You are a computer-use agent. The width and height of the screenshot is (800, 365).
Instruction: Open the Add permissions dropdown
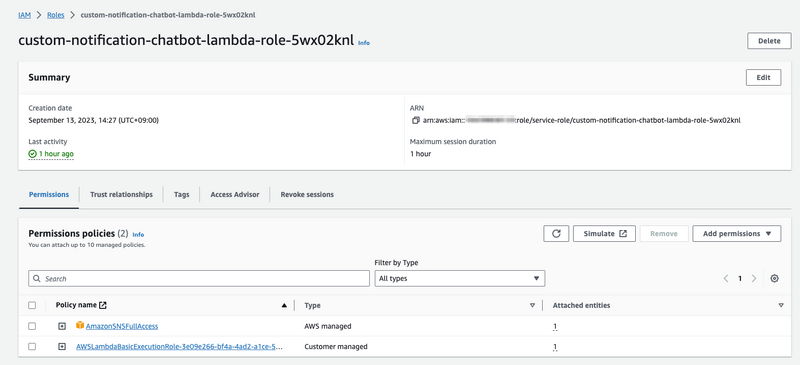[737, 234]
